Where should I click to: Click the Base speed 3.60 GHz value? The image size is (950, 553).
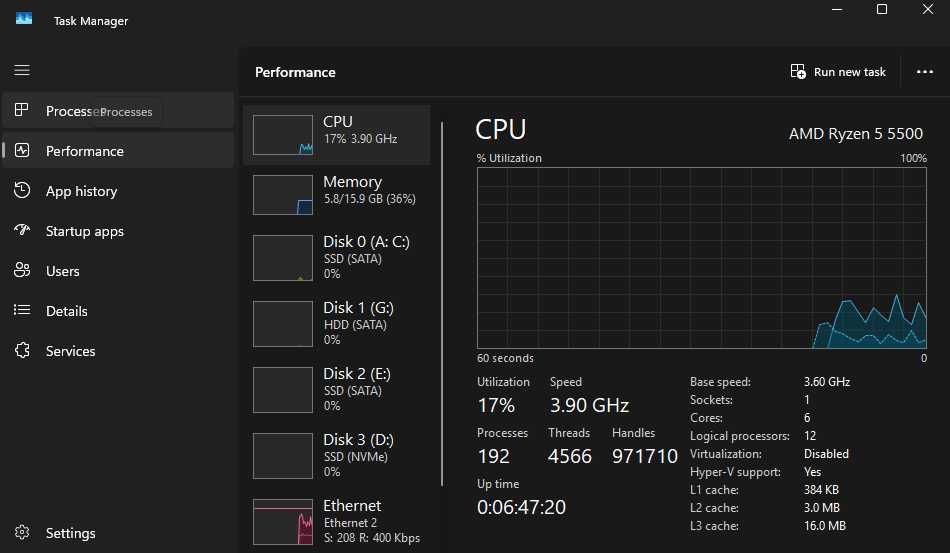click(x=827, y=382)
